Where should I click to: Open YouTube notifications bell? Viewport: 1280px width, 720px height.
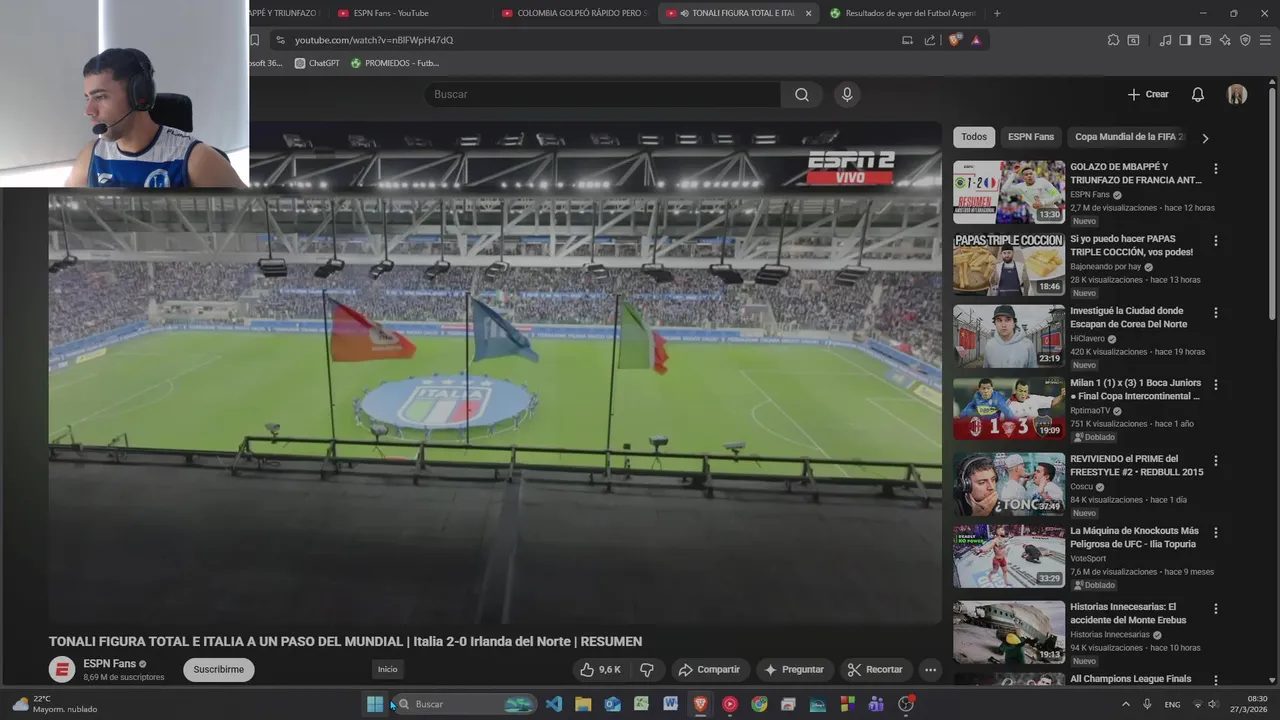(x=1197, y=94)
